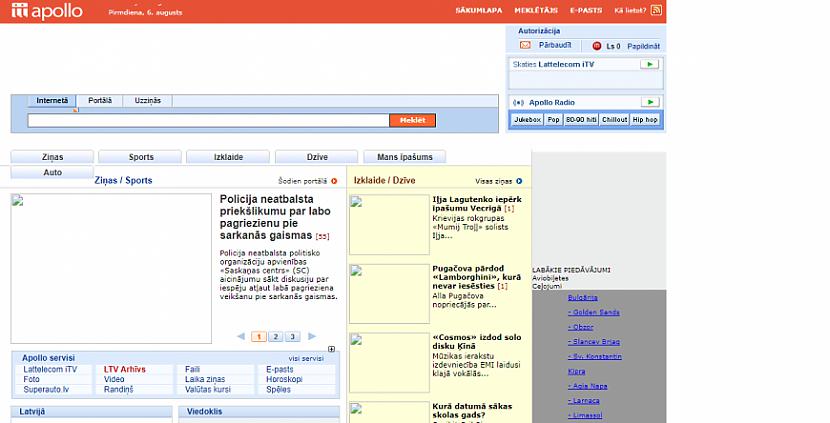Click the Golden Sands travel link

click(593, 312)
